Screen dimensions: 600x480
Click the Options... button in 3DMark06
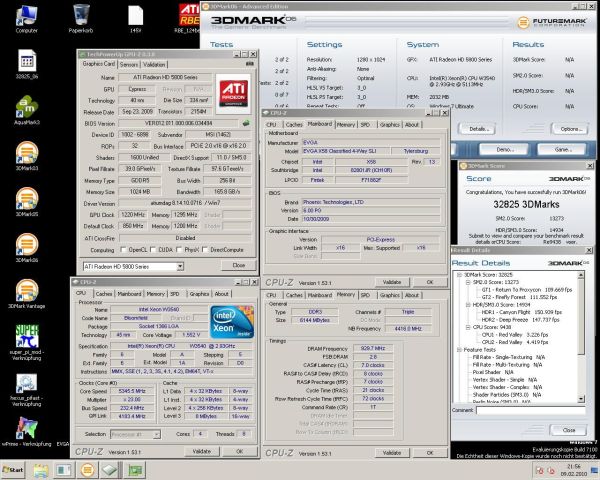[x=570, y=129]
